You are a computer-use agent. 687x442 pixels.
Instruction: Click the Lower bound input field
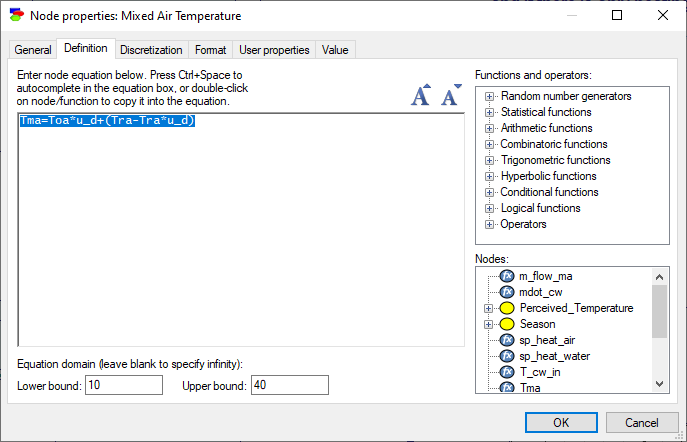[x=124, y=385]
